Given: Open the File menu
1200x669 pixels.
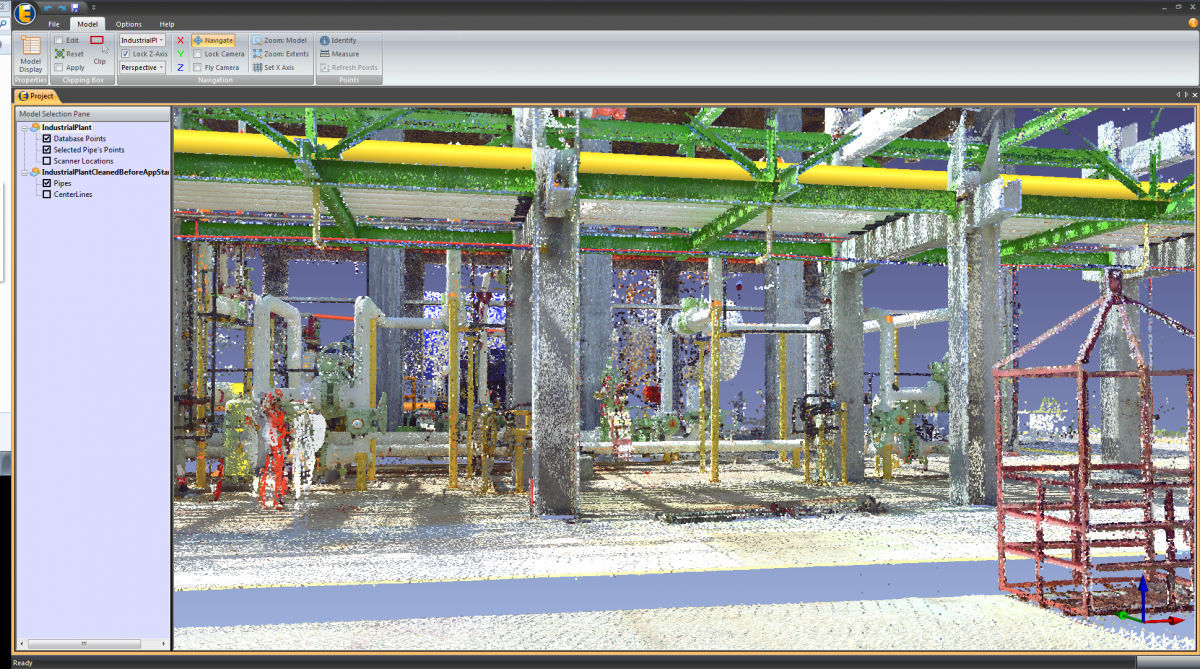Looking at the screenshot, I should 53,24.
